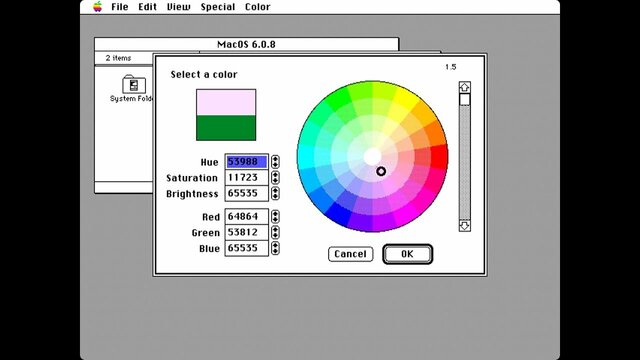Click the Red stepper arrows
This screenshot has width=640, height=360.
tap(275, 216)
